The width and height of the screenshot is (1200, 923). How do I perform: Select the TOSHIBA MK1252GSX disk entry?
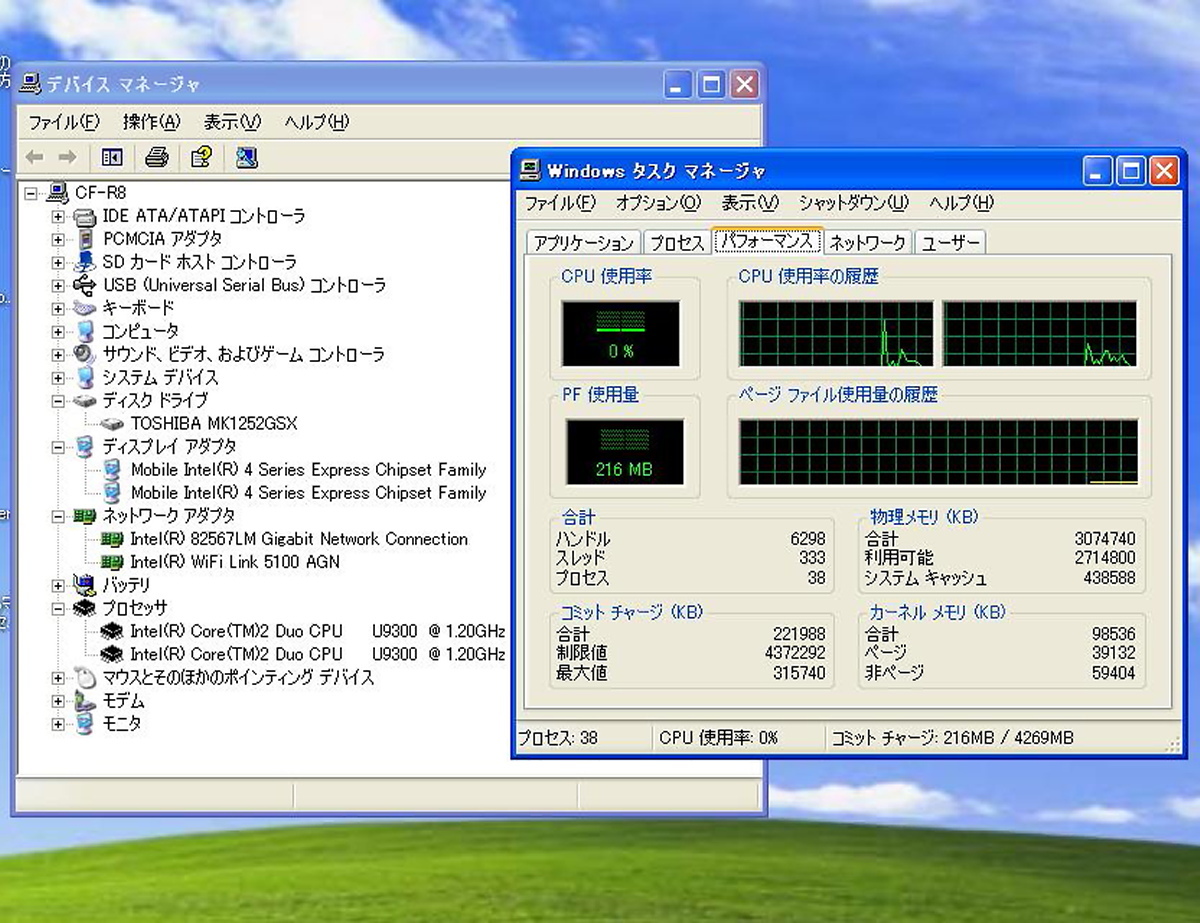tap(214, 423)
